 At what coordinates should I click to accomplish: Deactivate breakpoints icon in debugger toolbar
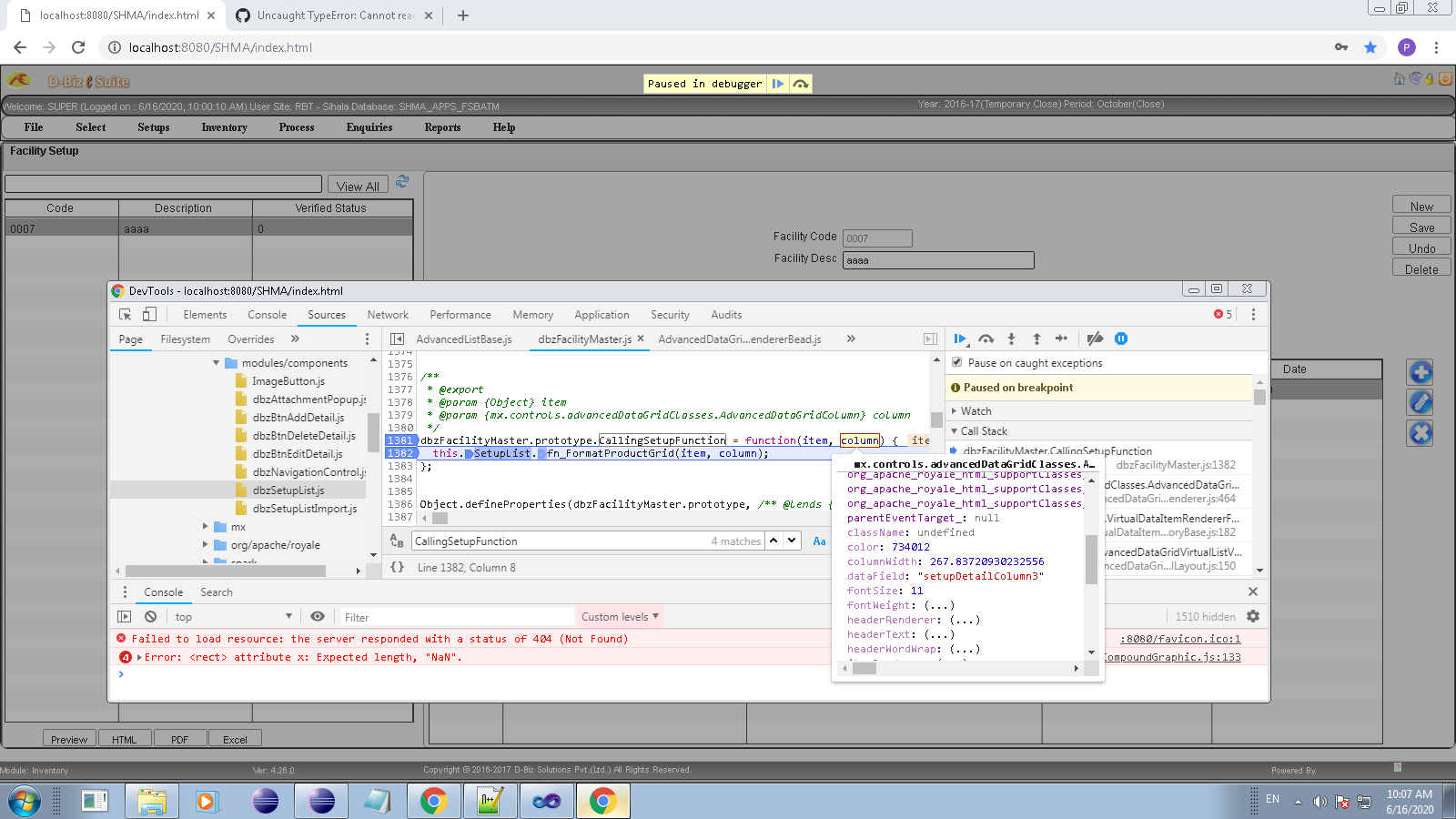pyautogui.click(x=1095, y=339)
